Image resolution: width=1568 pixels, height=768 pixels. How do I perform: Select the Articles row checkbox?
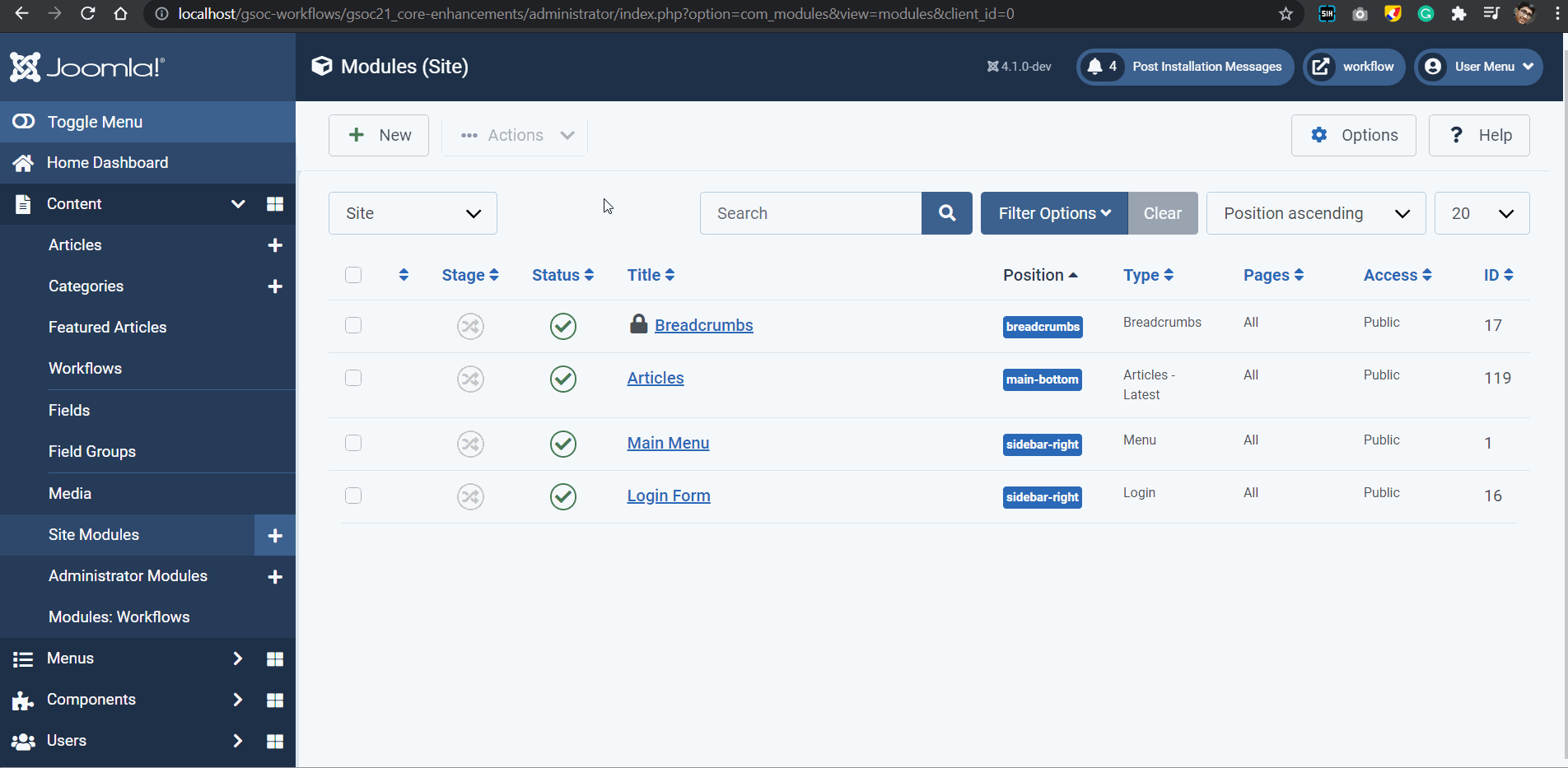[353, 378]
